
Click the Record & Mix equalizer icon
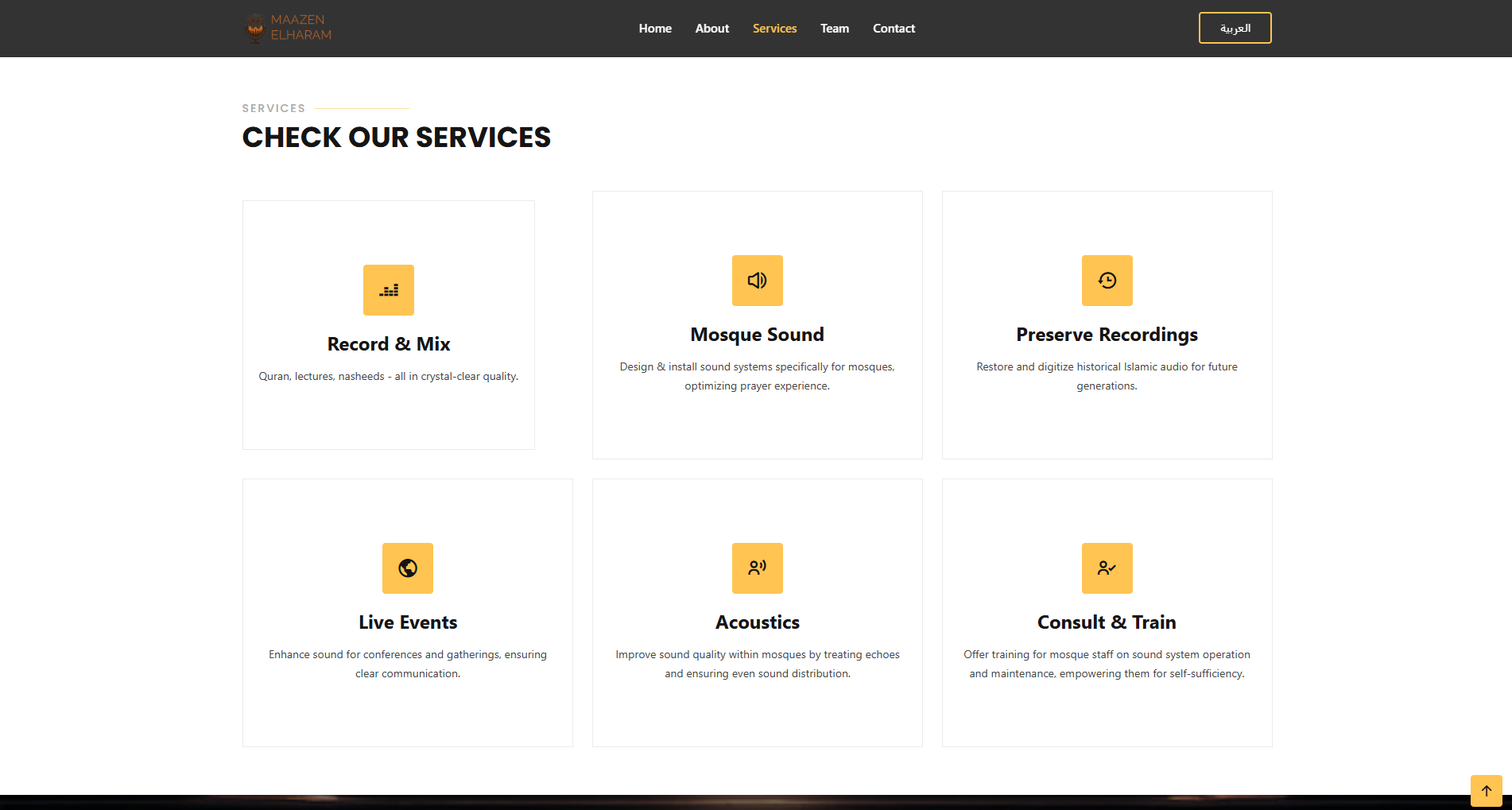point(388,290)
